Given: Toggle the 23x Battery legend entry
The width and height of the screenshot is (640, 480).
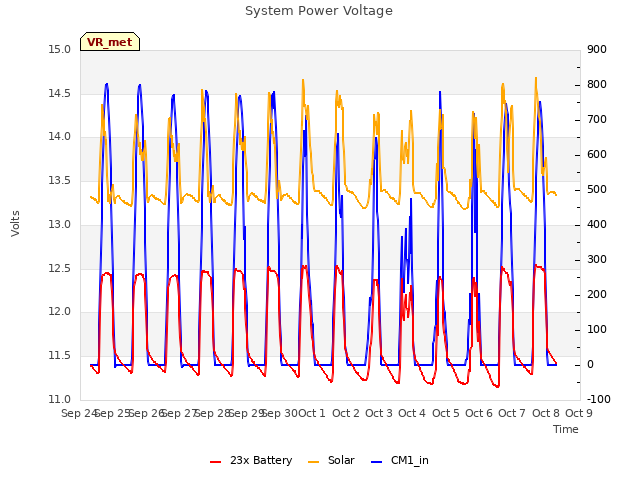Looking at the screenshot, I should coord(251,460).
